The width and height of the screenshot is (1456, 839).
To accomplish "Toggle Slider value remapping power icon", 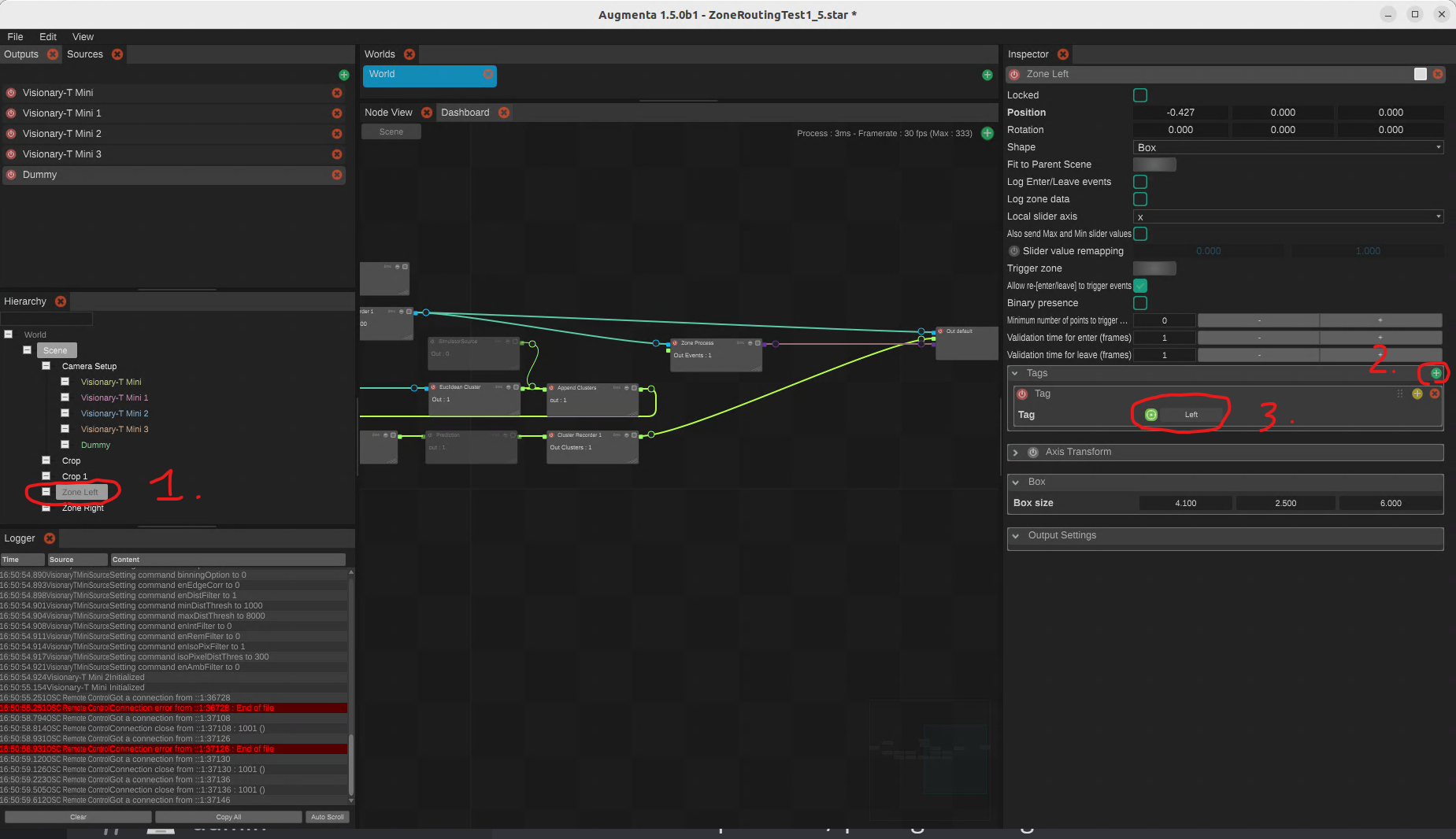I will pyautogui.click(x=1014, y=251).
